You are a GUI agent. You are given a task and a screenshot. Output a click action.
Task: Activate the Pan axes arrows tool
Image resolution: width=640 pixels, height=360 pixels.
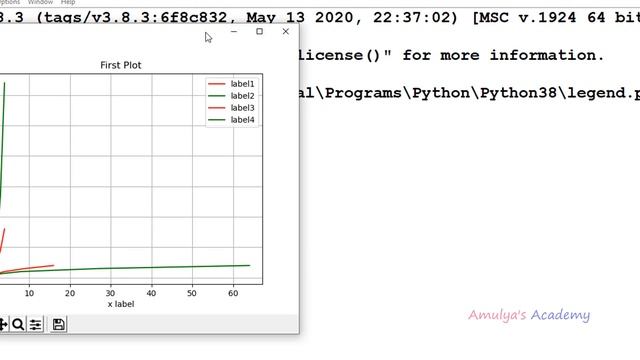coord(3,324)
